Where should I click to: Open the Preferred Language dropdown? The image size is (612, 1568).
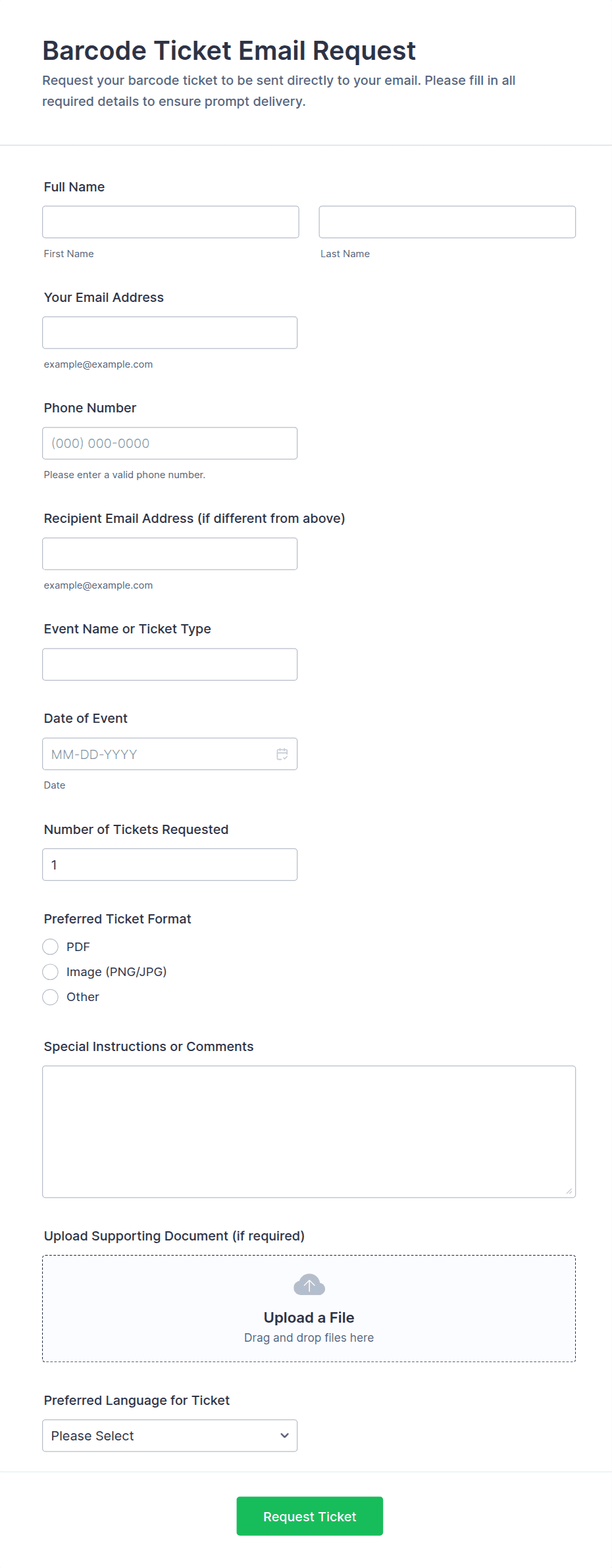pos(169,1435)
